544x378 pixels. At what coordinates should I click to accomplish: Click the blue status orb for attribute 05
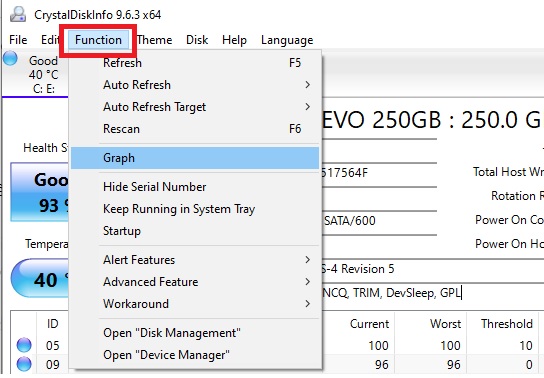click(24, 345)
